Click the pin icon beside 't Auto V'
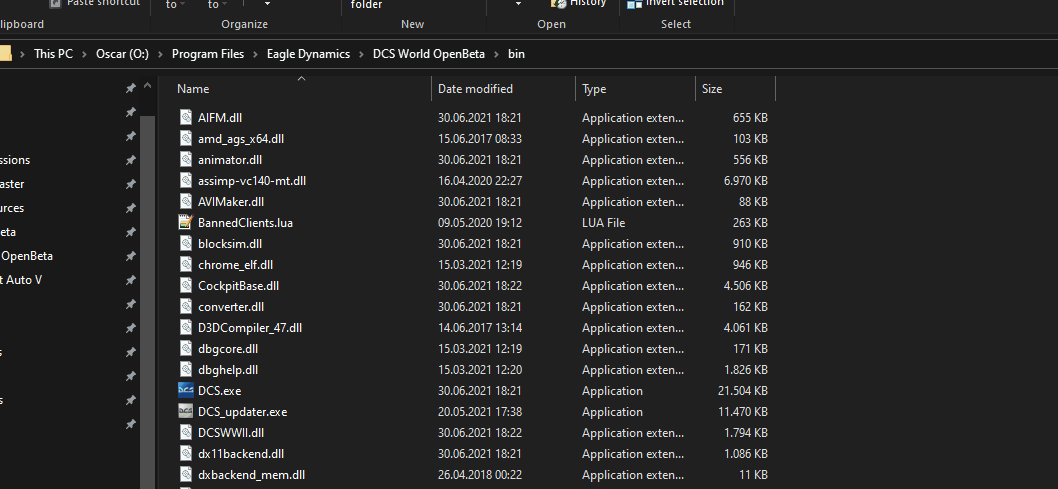 [x=130, y=280]
